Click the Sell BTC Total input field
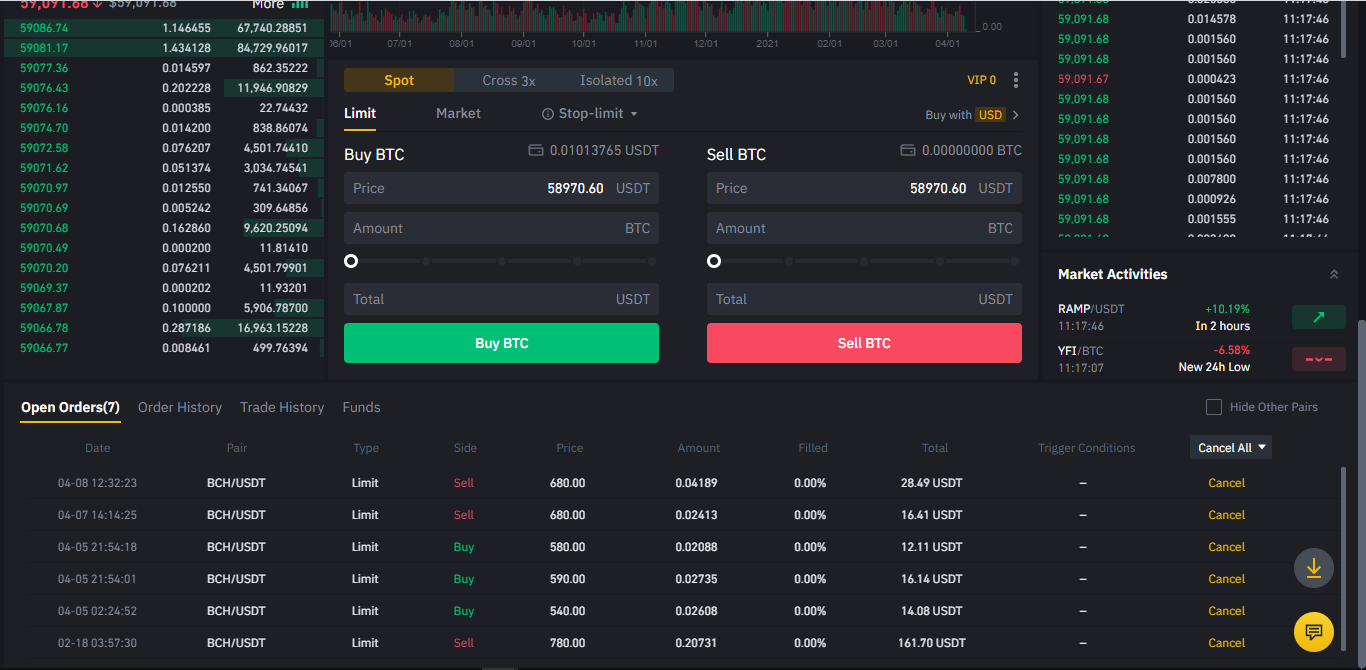 tap(864, 299)
